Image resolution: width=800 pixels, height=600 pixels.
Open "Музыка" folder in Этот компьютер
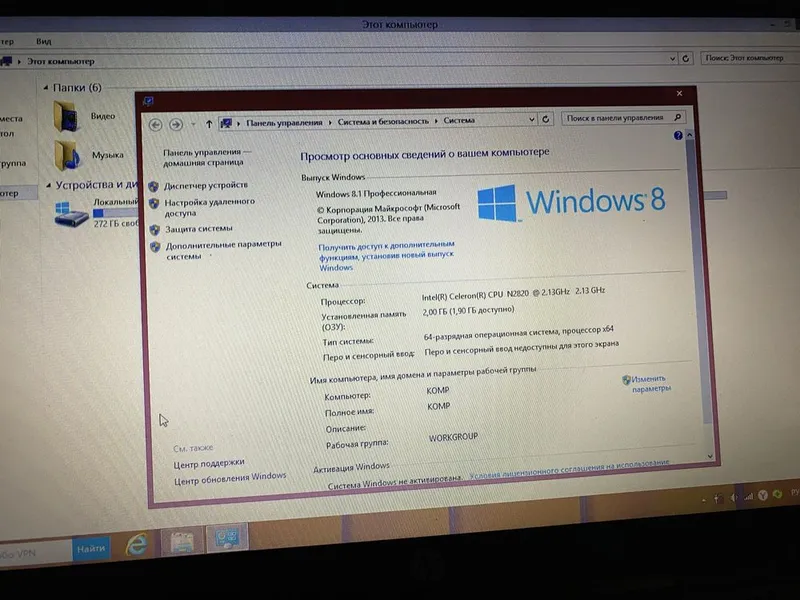(89, 155)
